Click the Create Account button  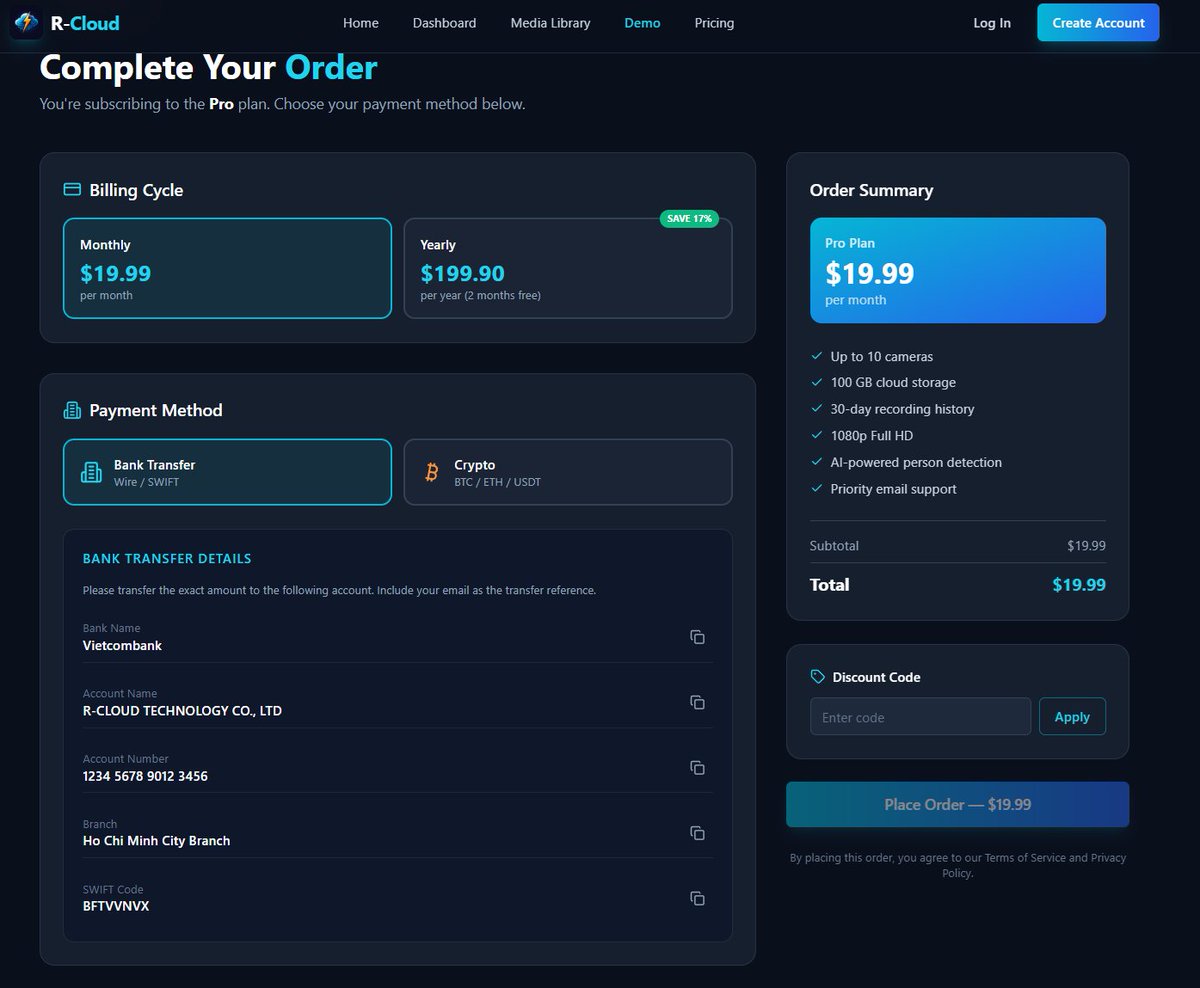pyautogui.click(x=1098, y=23)
